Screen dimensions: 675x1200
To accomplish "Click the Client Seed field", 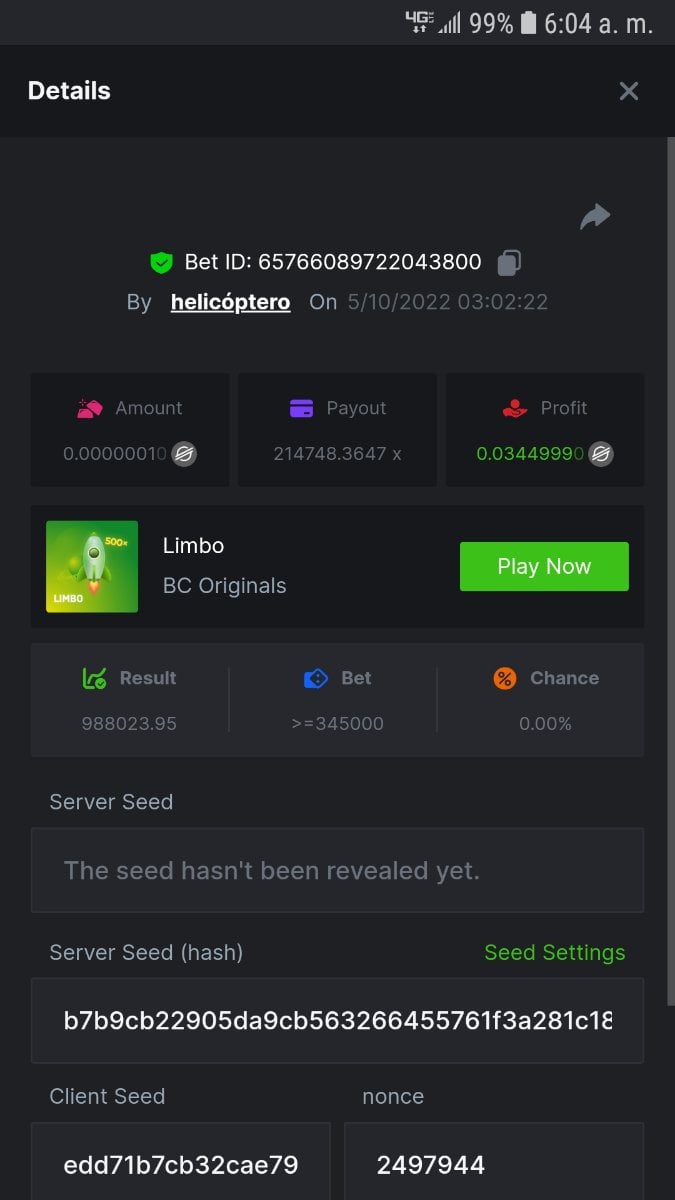I will [x=181, y=1164].
